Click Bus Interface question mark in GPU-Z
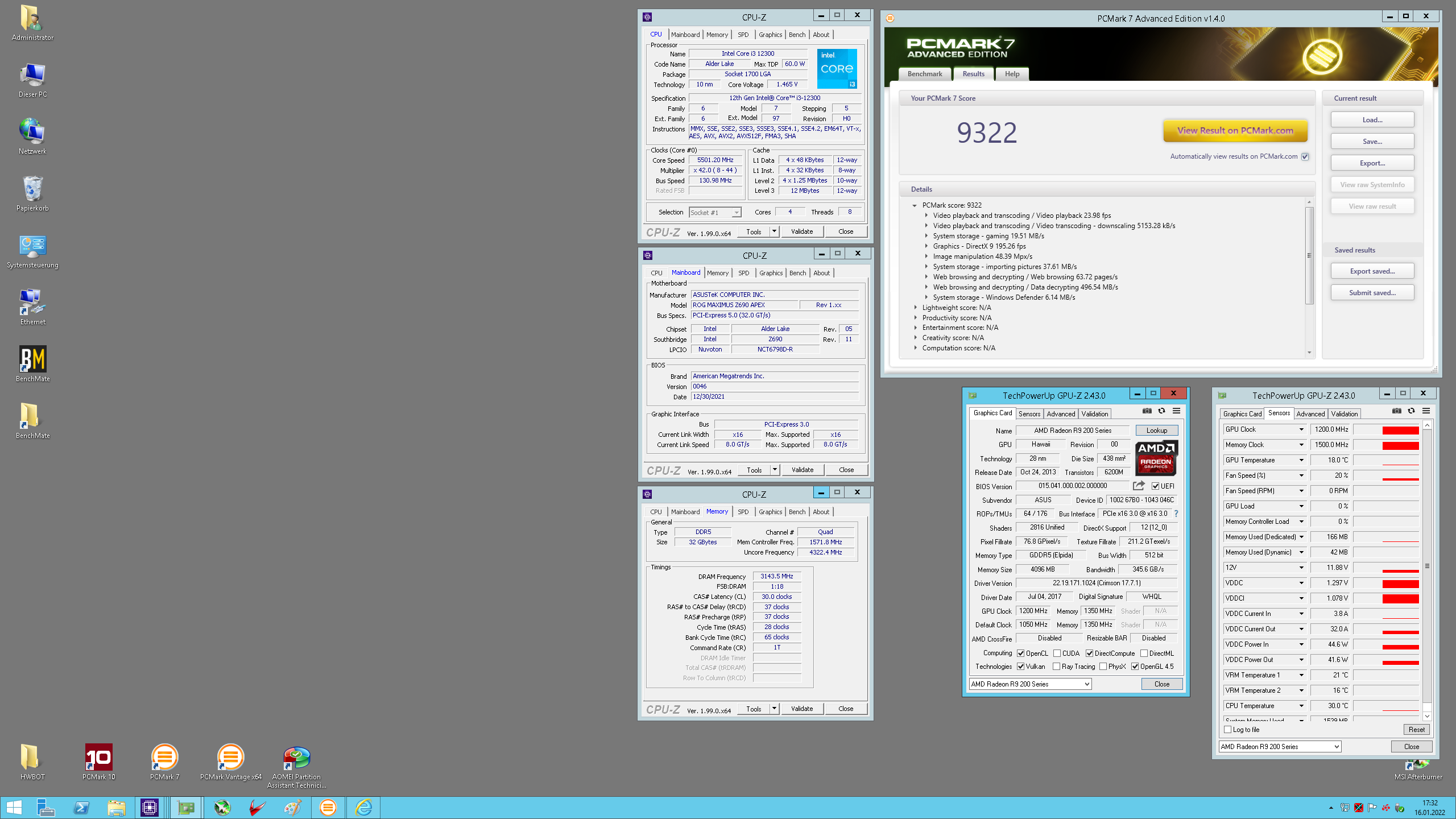This screenshot has height=819, width=1456. pos(1176,514)
